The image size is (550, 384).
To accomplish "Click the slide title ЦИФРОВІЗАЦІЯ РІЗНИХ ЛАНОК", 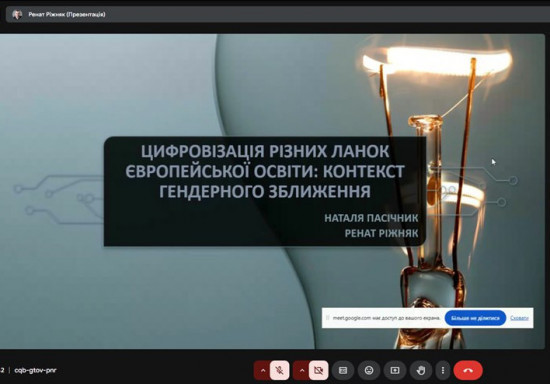I will tap(265, 151).
